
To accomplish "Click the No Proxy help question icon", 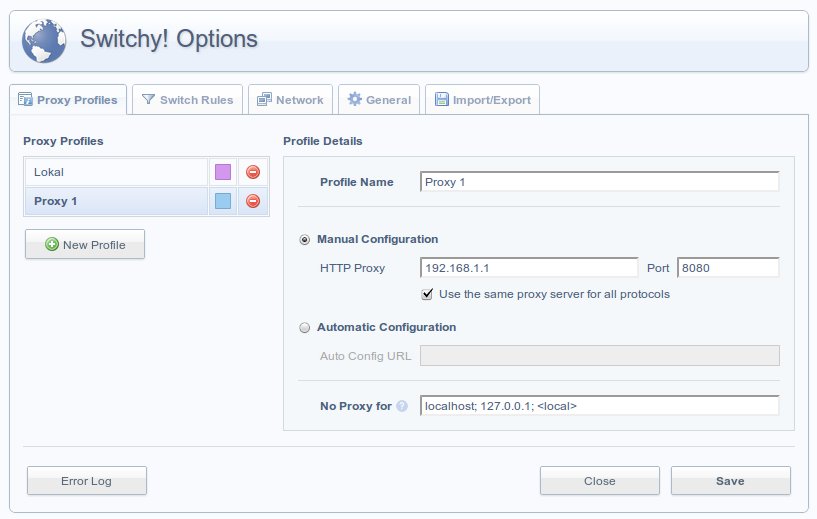I will pos(402,407).
